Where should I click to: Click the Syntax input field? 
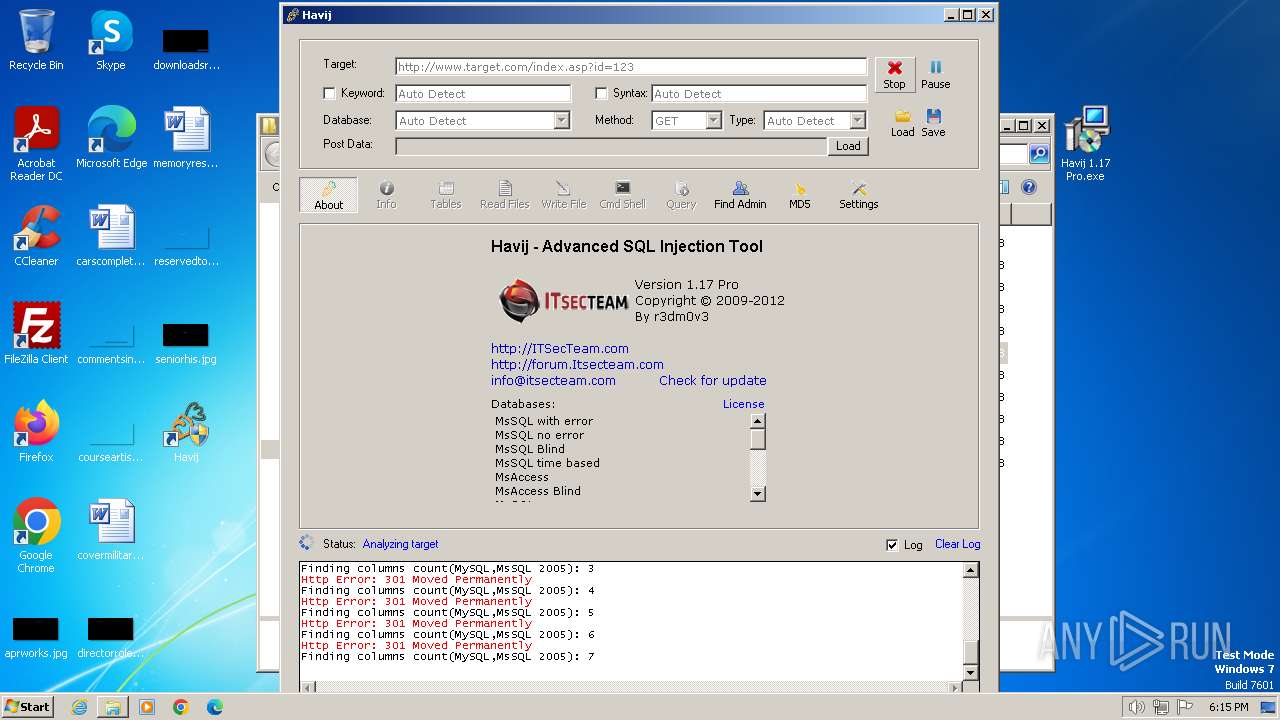pos(759,93)
